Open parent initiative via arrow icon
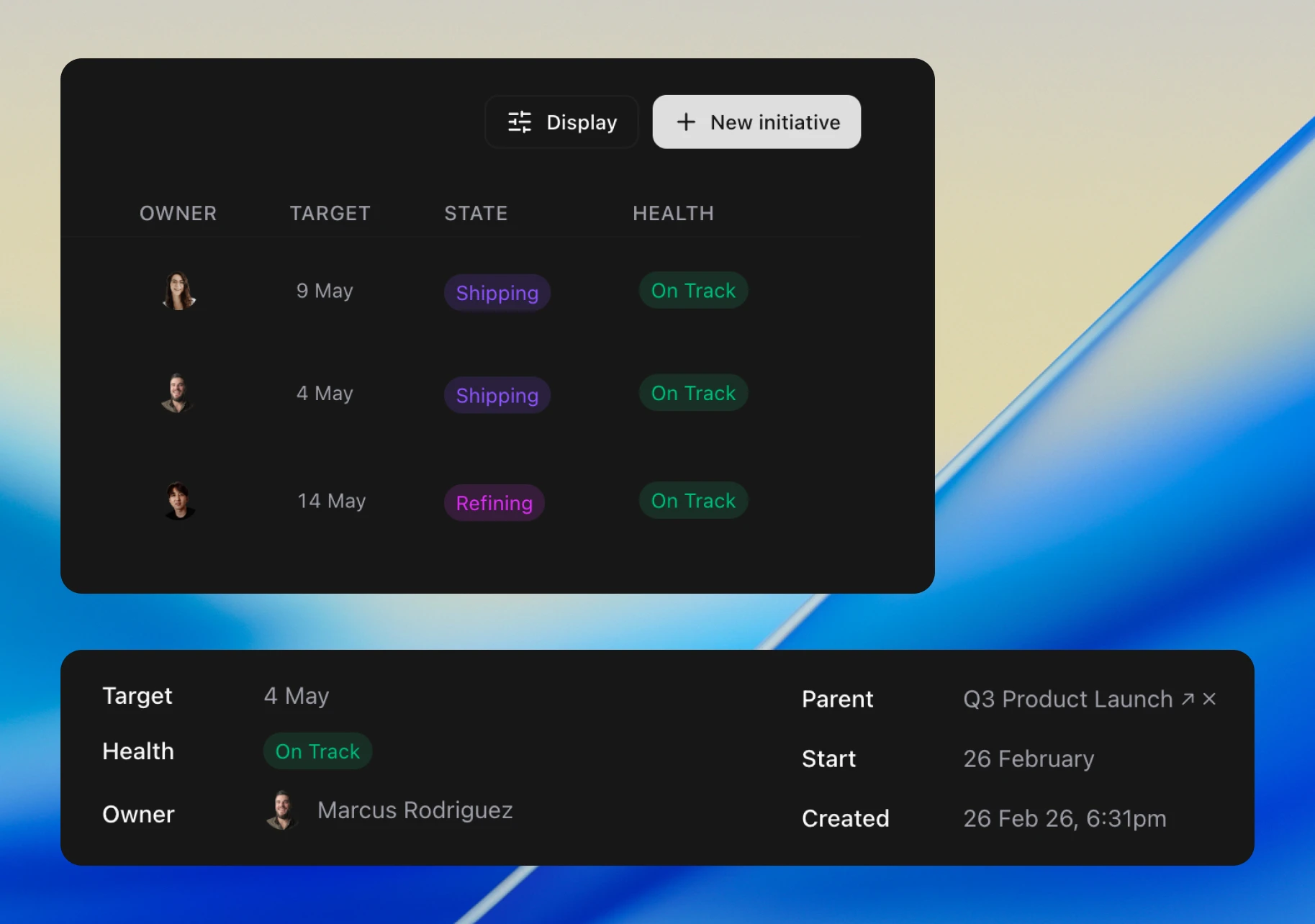This screenshot has width=1315, height=924. click(x=1188, y=699)
